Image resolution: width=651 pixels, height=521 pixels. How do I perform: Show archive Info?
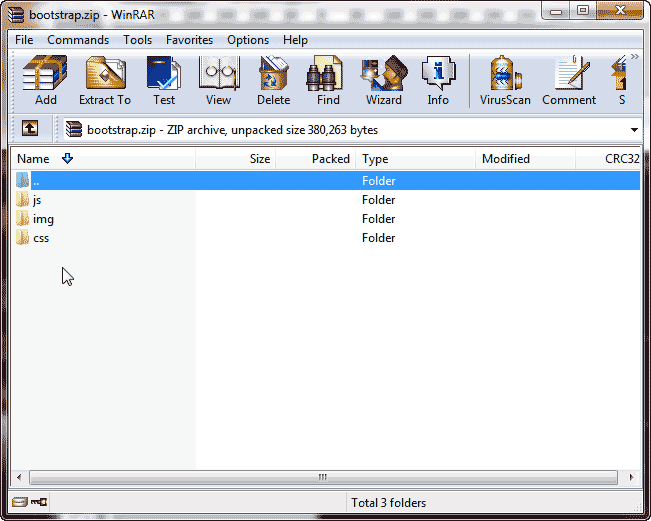[438, 81]
